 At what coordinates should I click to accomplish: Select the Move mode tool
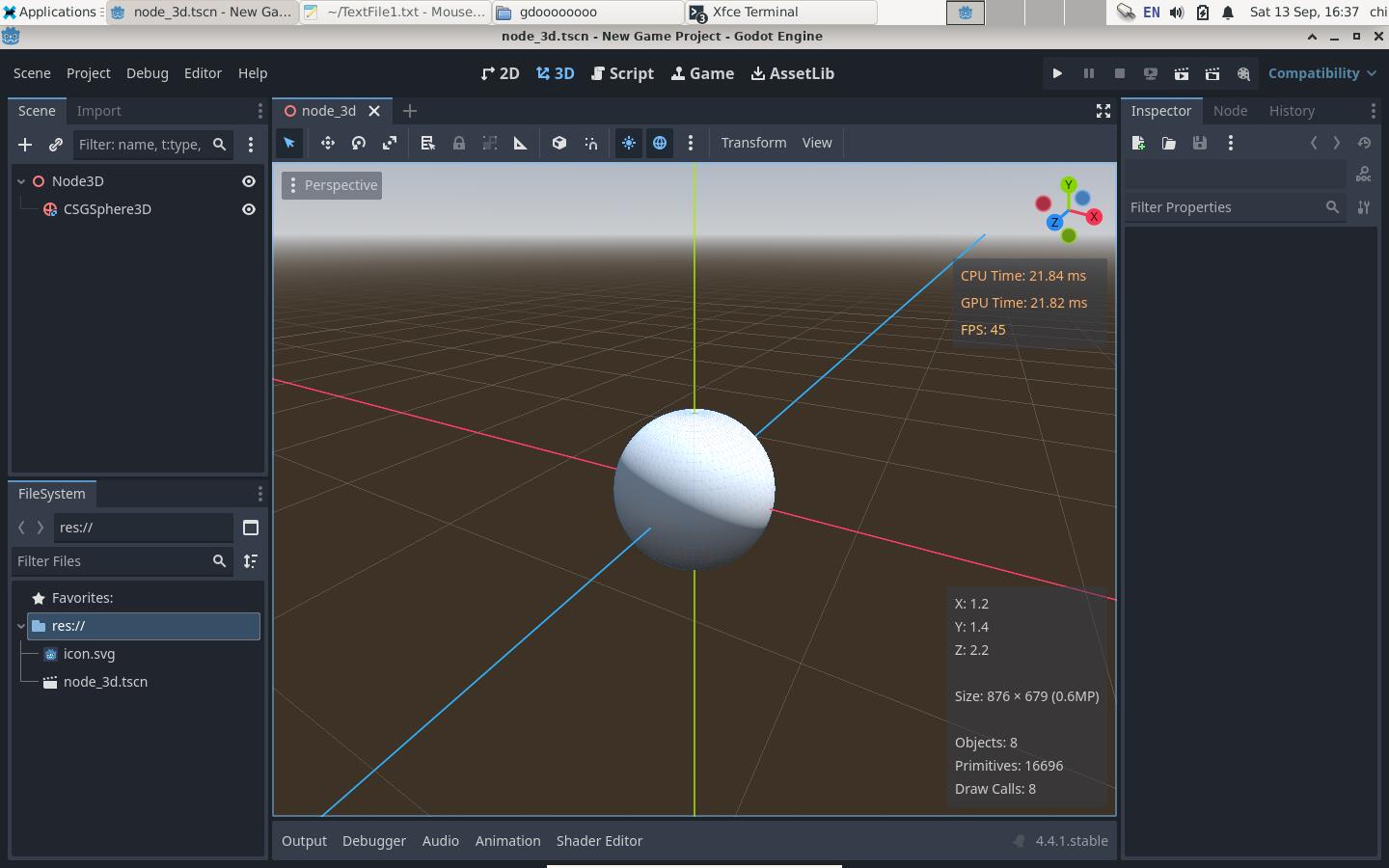(328, 143)
